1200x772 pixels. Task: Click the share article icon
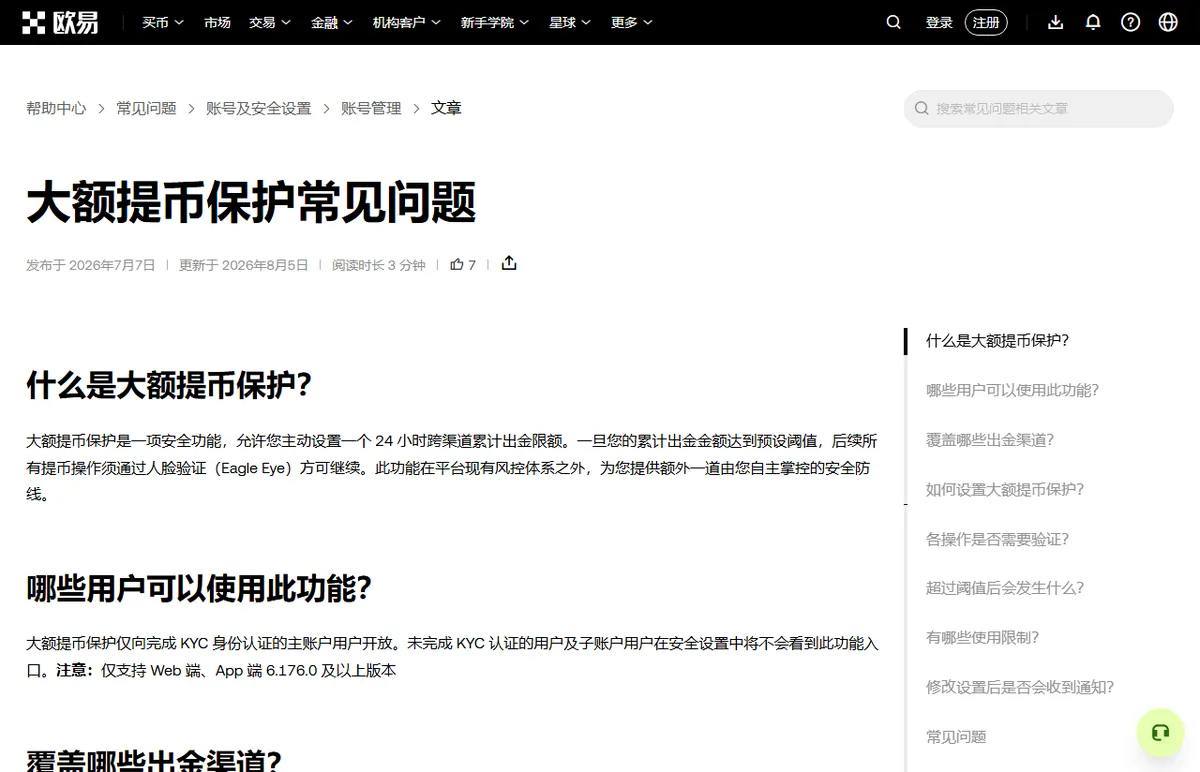click(509, 263)
